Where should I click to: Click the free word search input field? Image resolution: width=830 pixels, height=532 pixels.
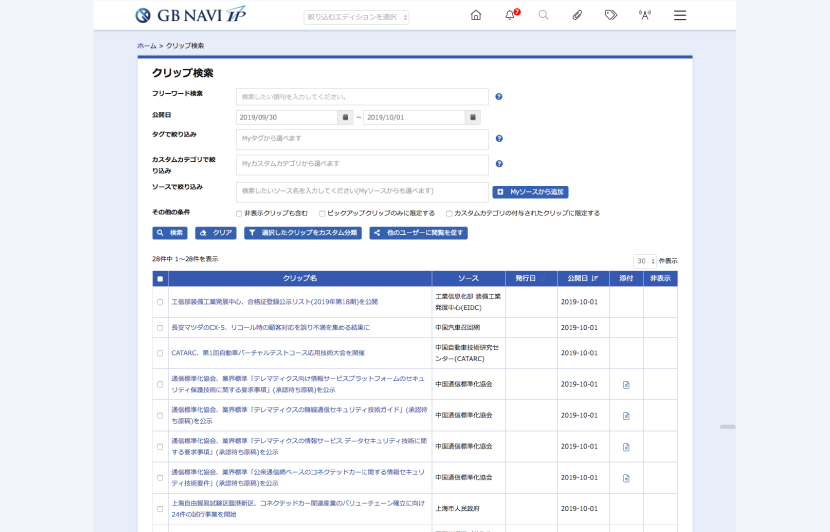pyautogui.click(x=362, y=97)
